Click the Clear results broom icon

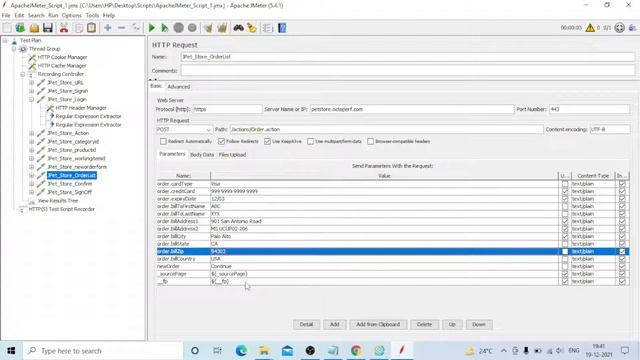coord(208,28)
